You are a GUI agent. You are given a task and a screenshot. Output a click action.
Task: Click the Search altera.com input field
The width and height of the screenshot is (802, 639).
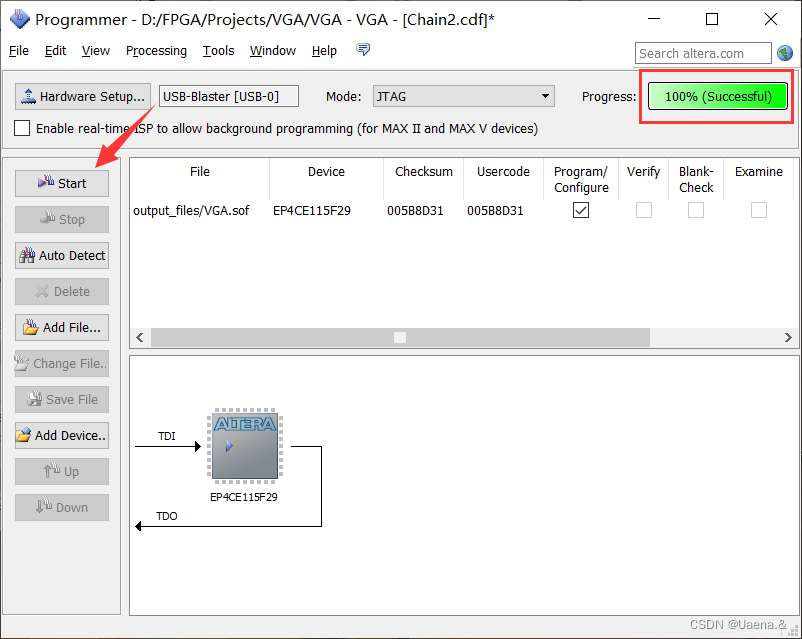703,53
